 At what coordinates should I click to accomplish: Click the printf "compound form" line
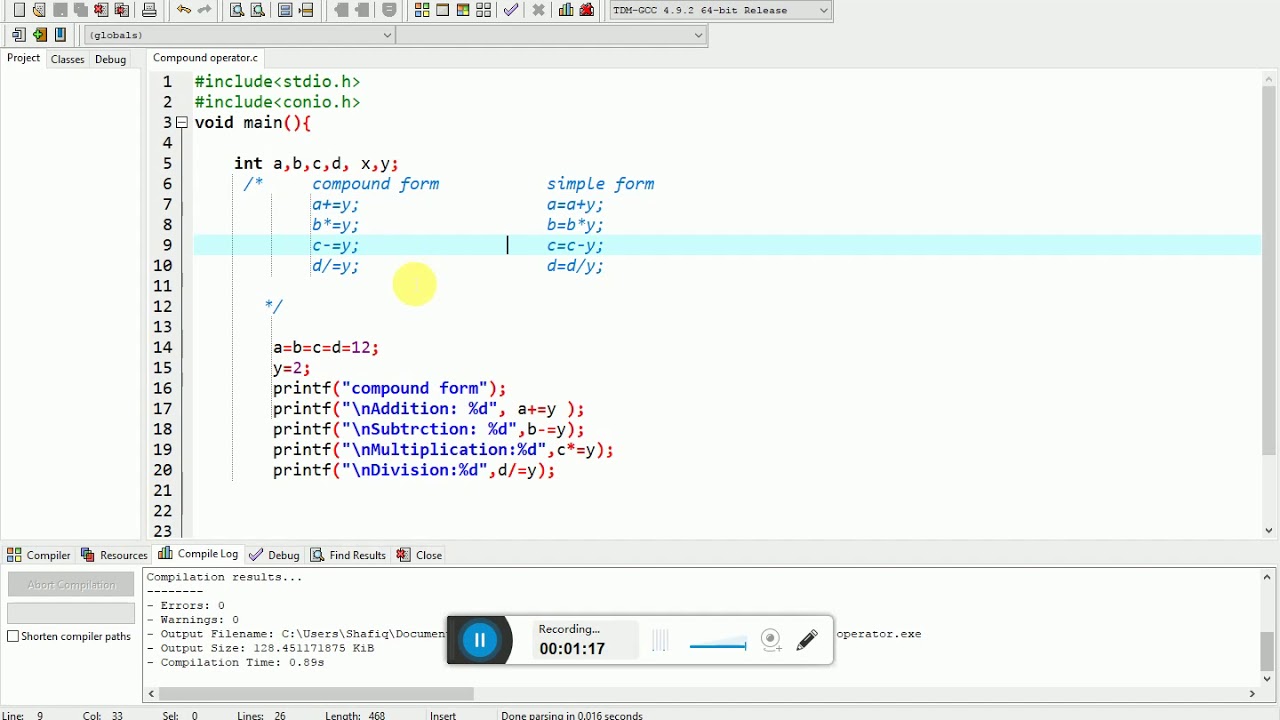click(390, 388)
